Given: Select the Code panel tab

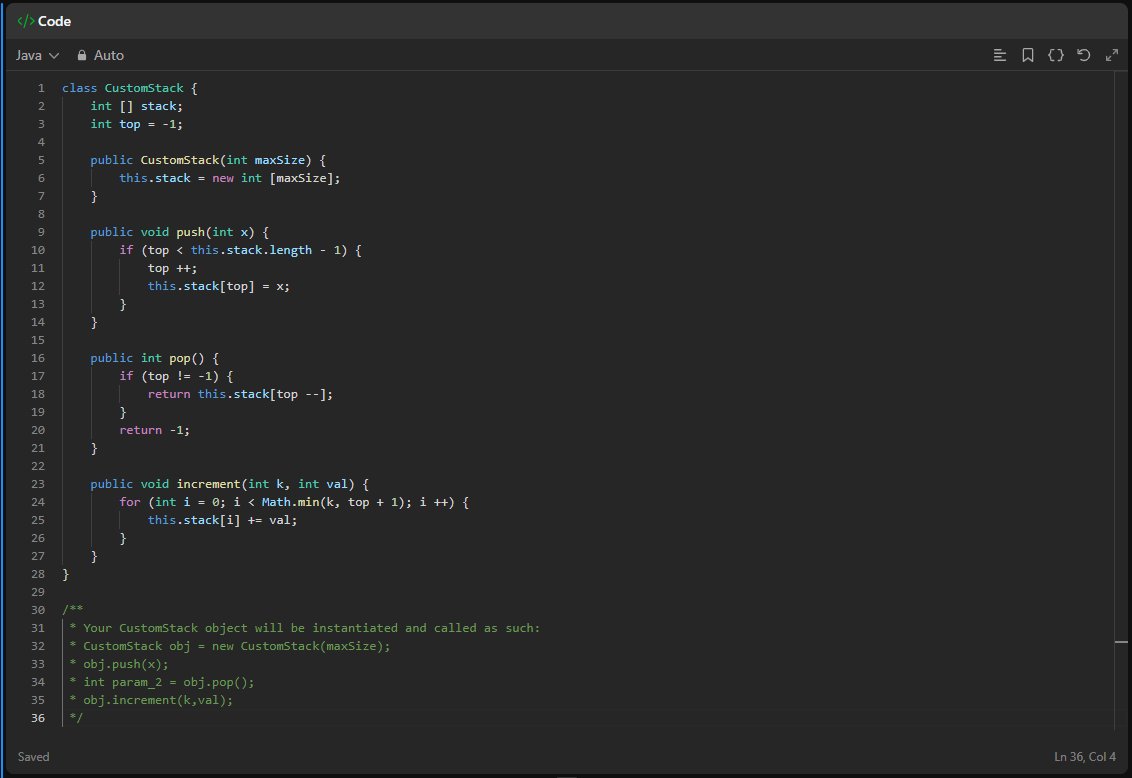Looking at the screenshot, I should click(44, 21).
